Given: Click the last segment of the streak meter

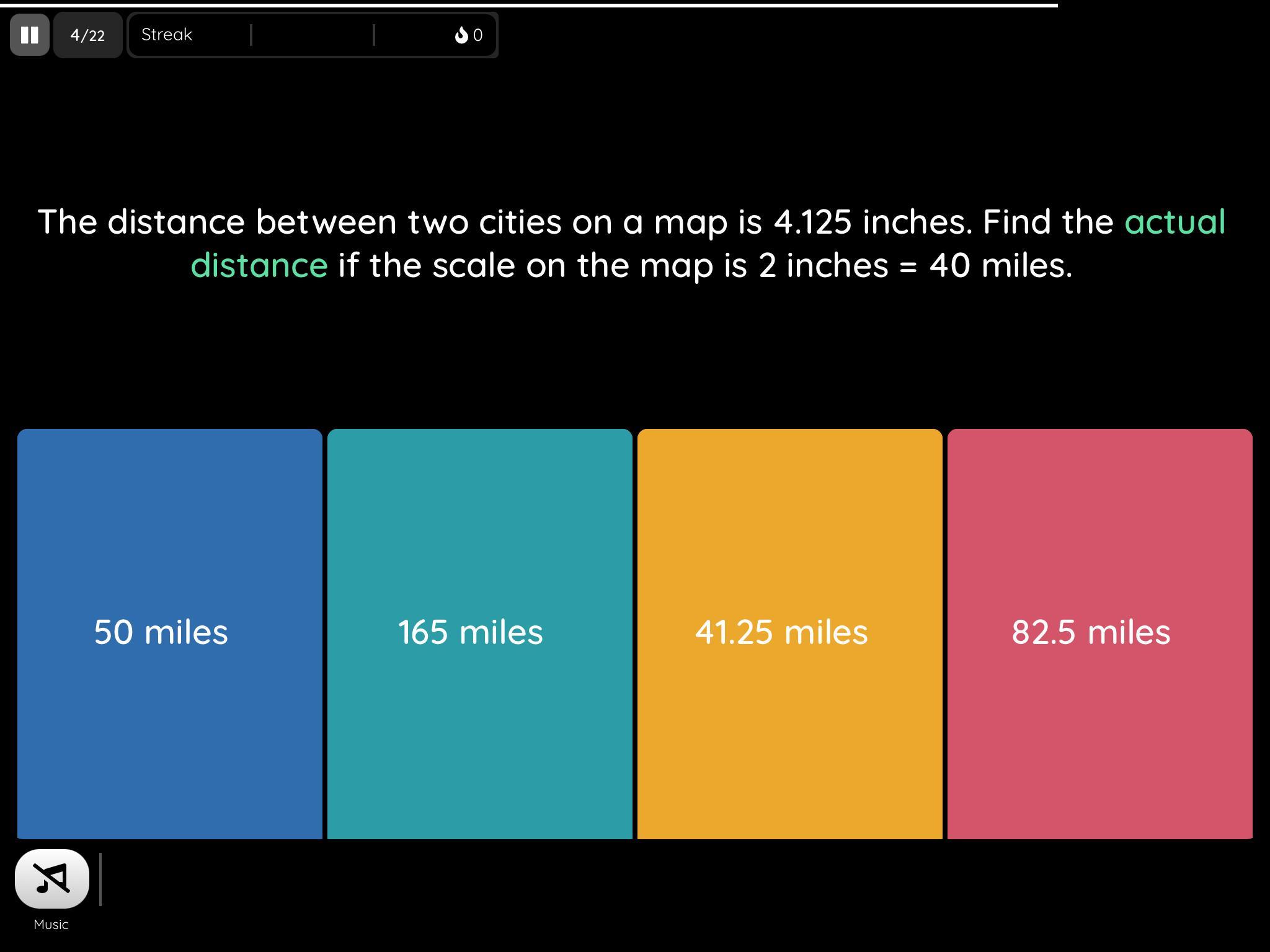Looking at the screenshot, I should (x=412, y=35).
